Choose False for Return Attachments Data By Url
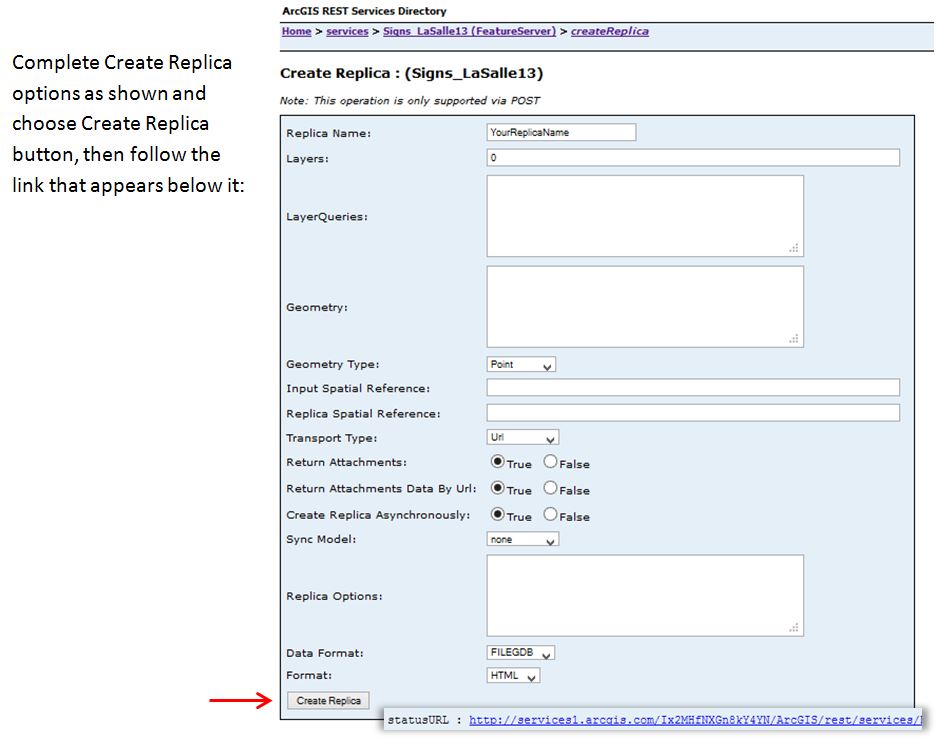Viewport: 939px width, 745px height. (551, 489)
